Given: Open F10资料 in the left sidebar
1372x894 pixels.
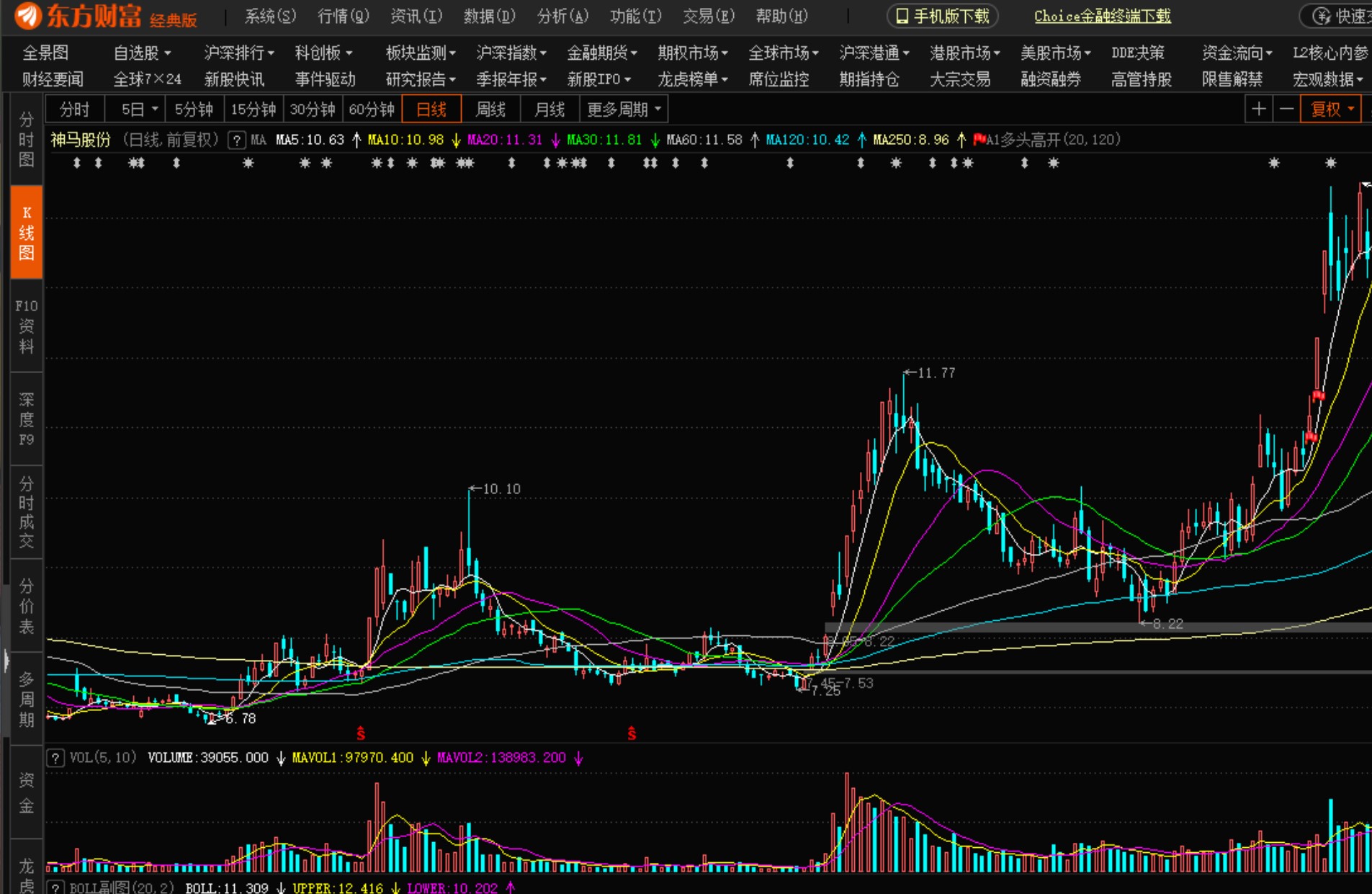Looking at the screenshot, I should point(27,326).
